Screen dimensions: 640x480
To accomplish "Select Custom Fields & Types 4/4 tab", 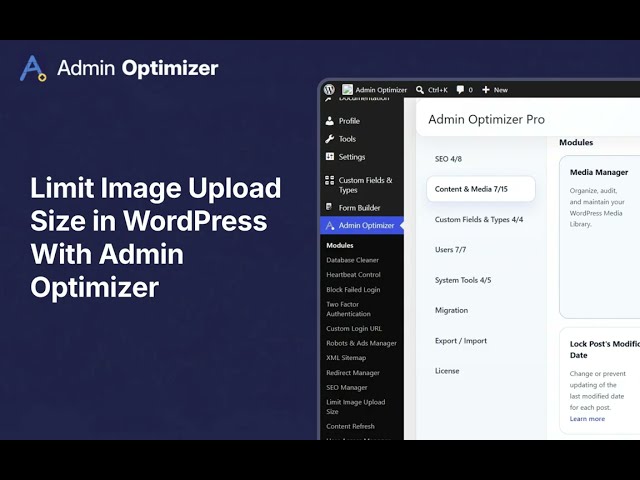I will [479, 220].
